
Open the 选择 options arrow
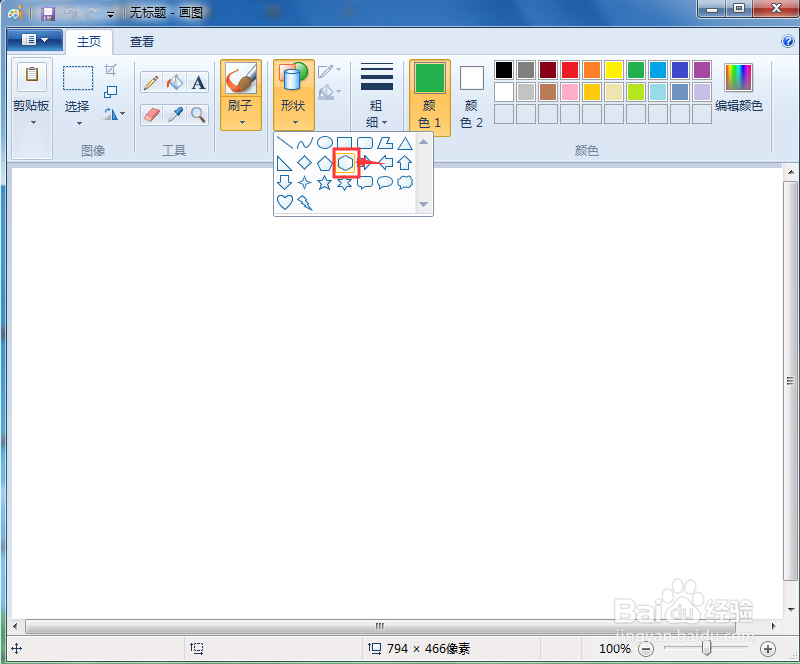click(x=79, y=123)
